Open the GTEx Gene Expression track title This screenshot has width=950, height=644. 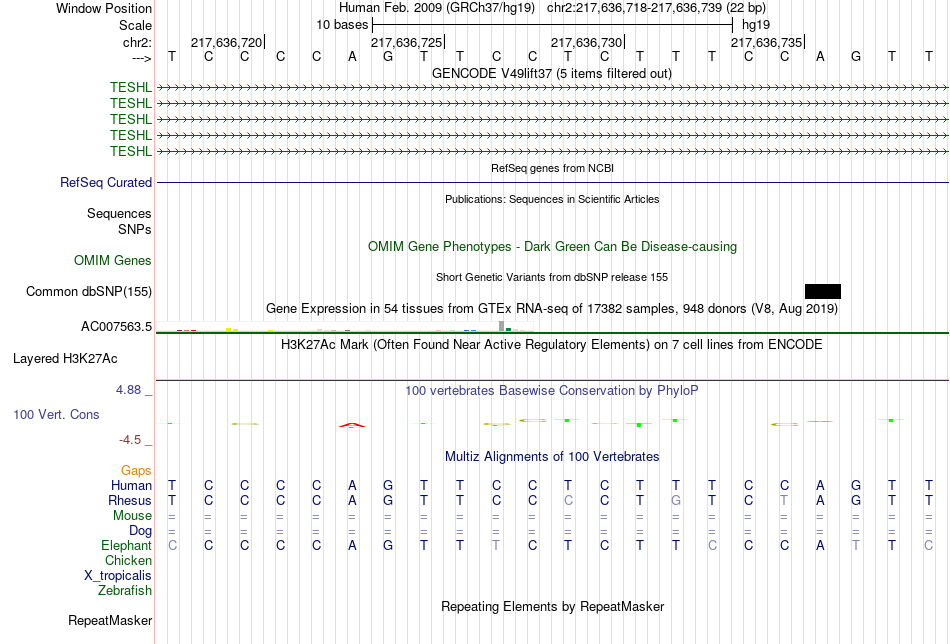pyautogui.click(x=552, y=309)
